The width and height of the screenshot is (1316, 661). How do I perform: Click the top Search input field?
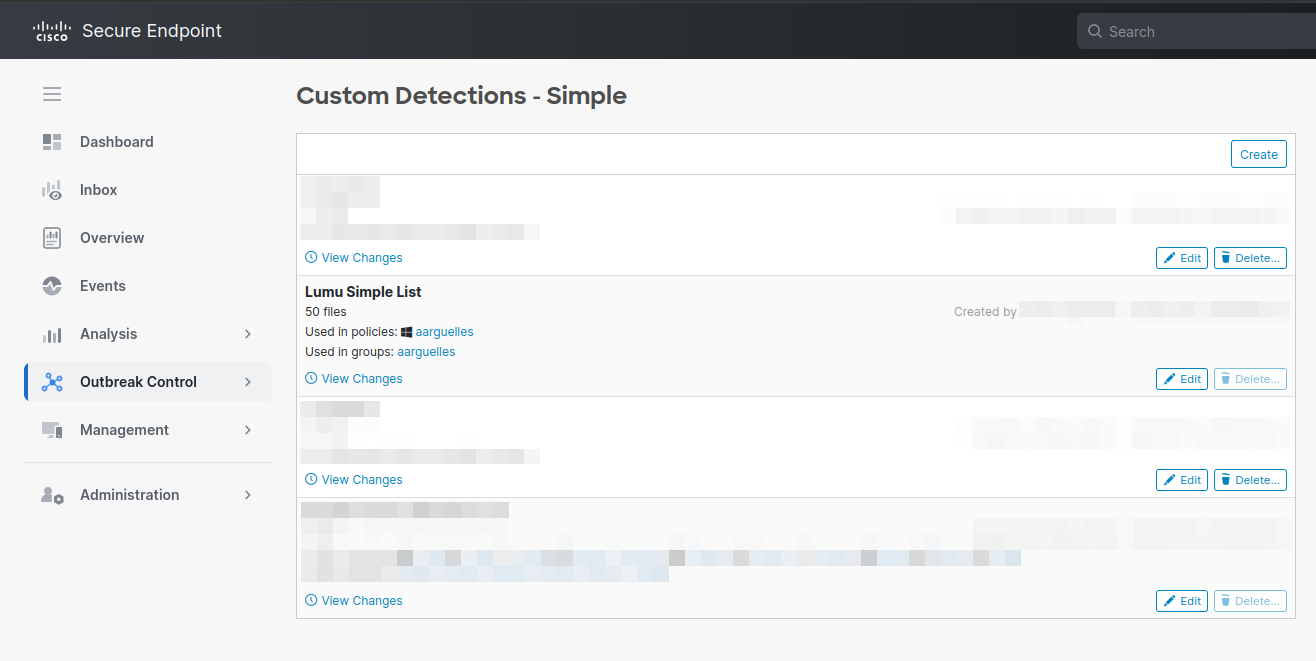[x=1200, y=31]
